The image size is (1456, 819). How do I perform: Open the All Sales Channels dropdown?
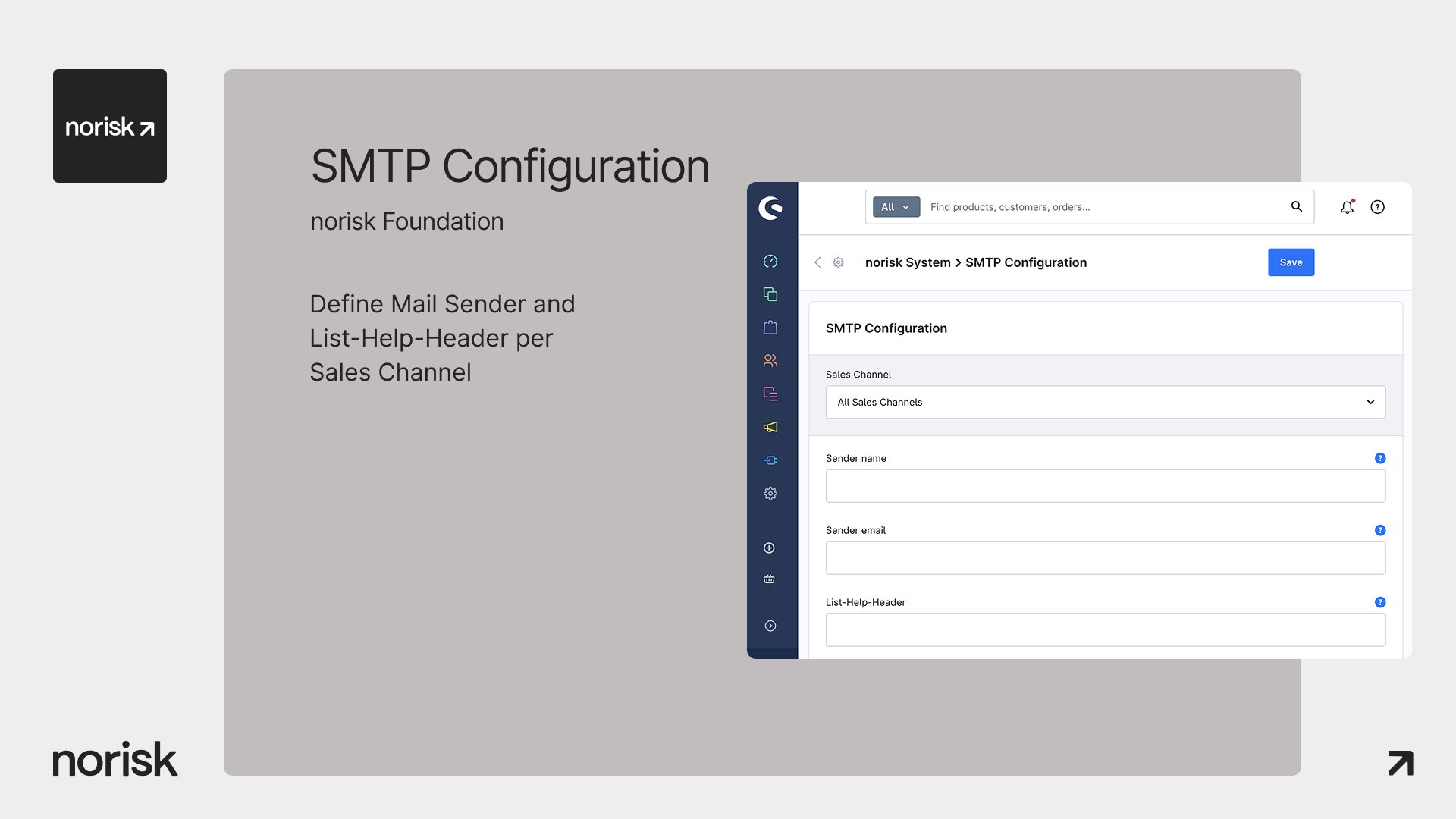click(1106, 403)
